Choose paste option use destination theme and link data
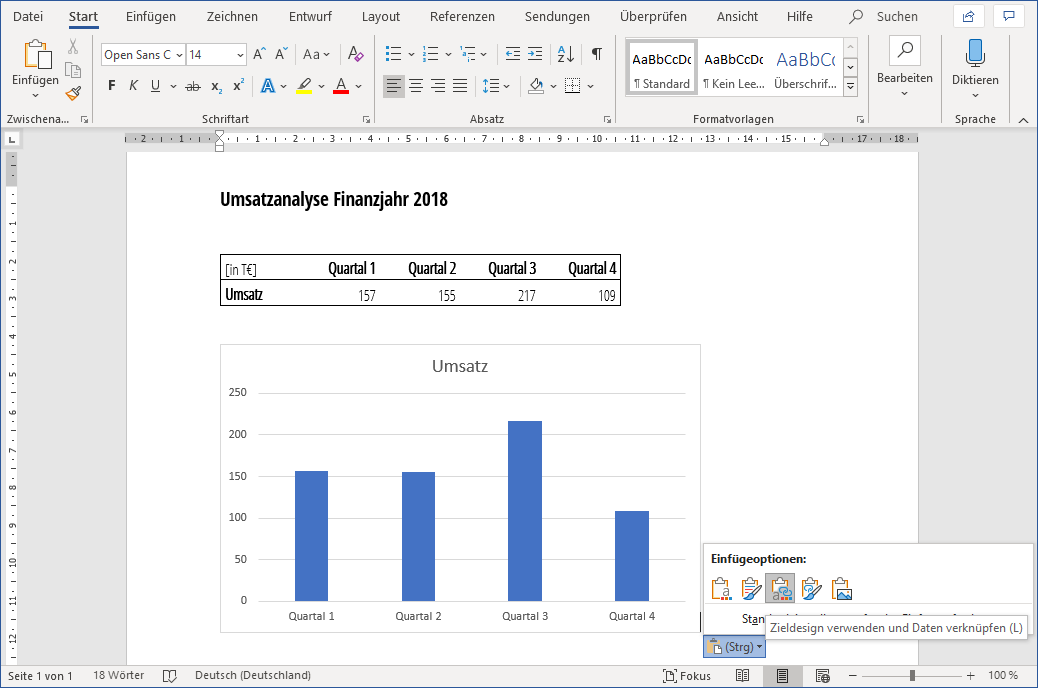The image size is (1038, 688). coord(780,589)
